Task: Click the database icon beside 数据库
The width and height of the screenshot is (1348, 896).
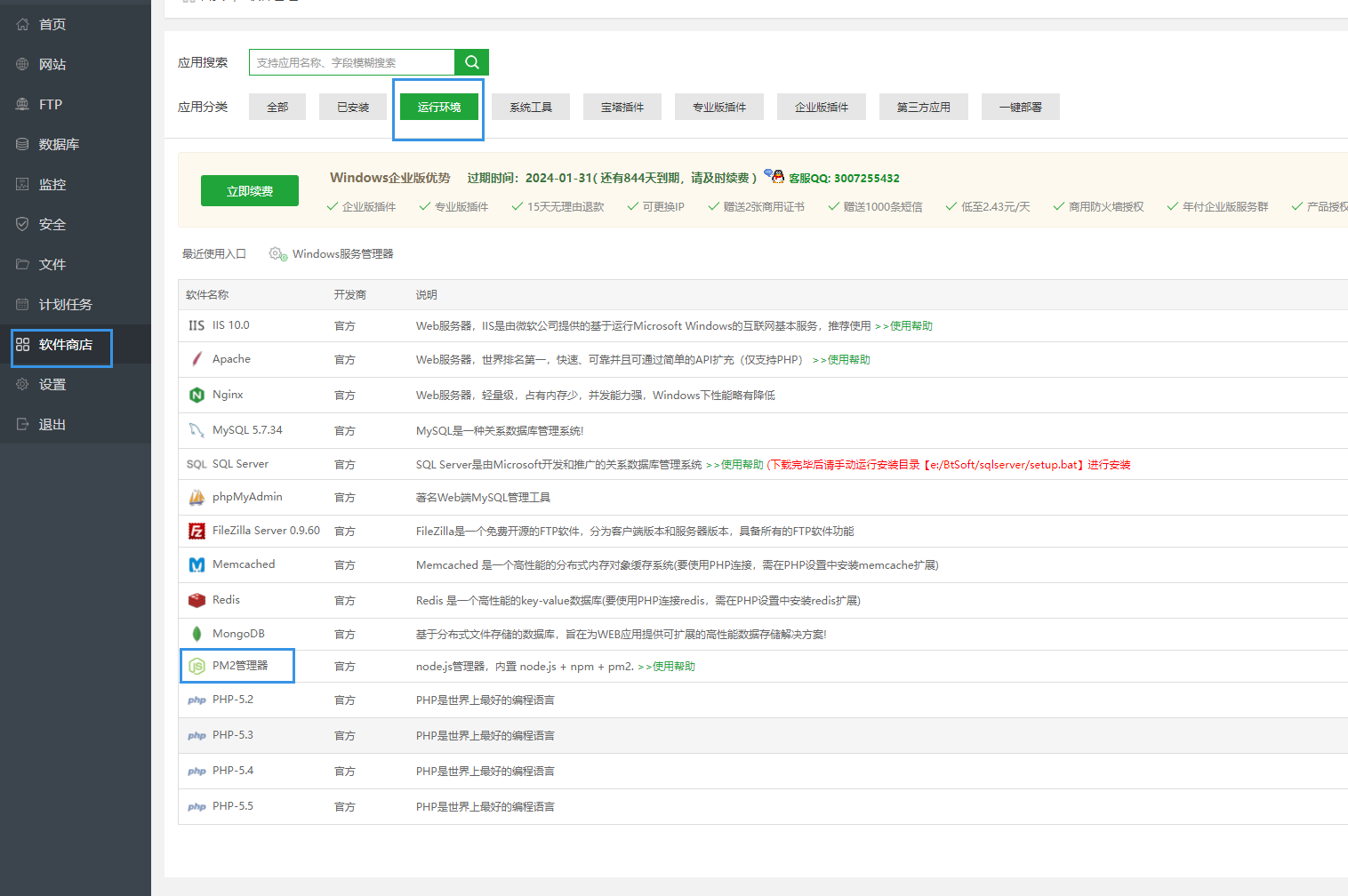Action: 22,144
